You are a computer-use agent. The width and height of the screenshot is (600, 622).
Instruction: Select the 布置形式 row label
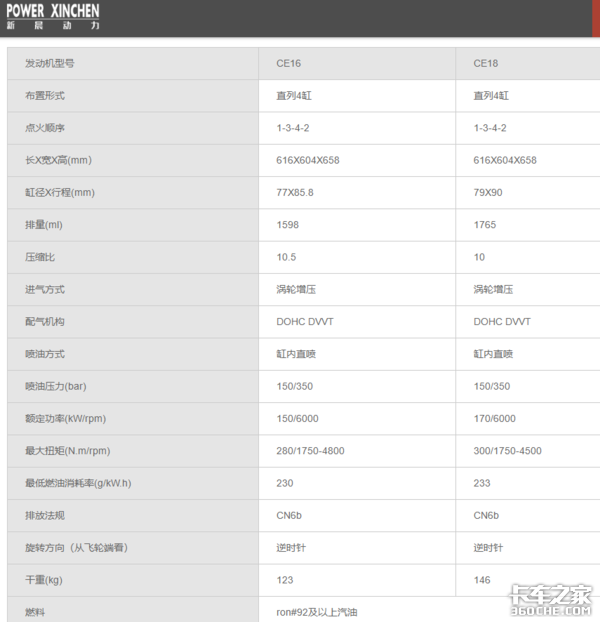pos(45,96)
